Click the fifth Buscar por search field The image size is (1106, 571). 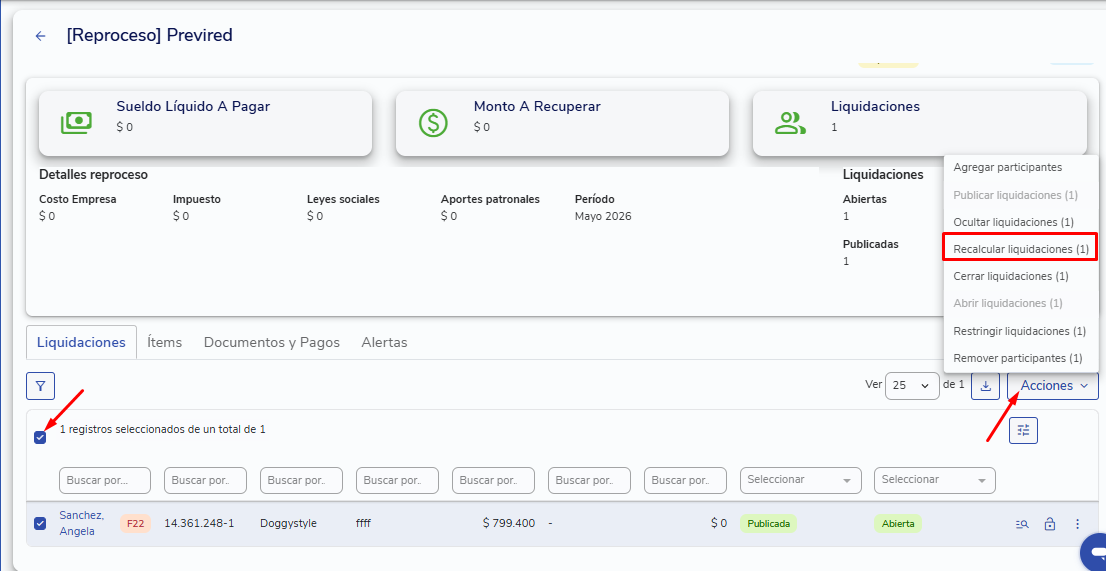point(493,480)
